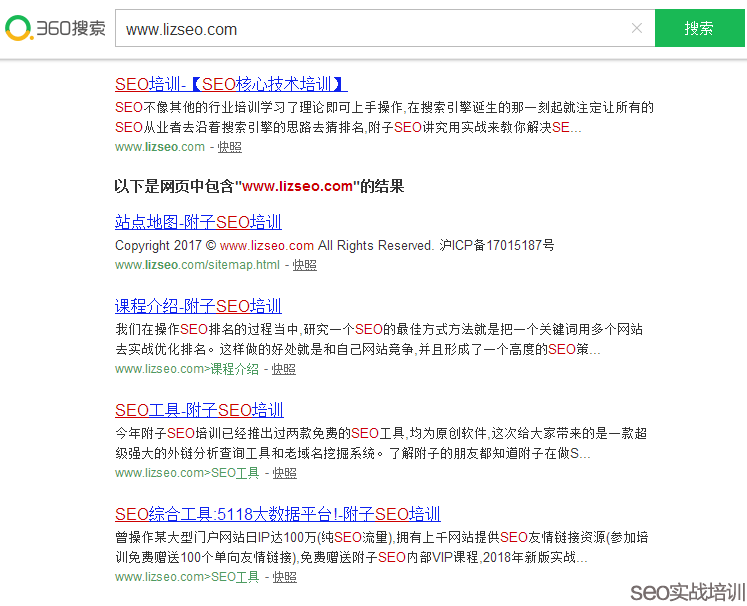This screenshot has height=606, width=747.
Task: Click the www.lizseo.com>课程介绍 breadcrumb URL
Action: point(187,369)
